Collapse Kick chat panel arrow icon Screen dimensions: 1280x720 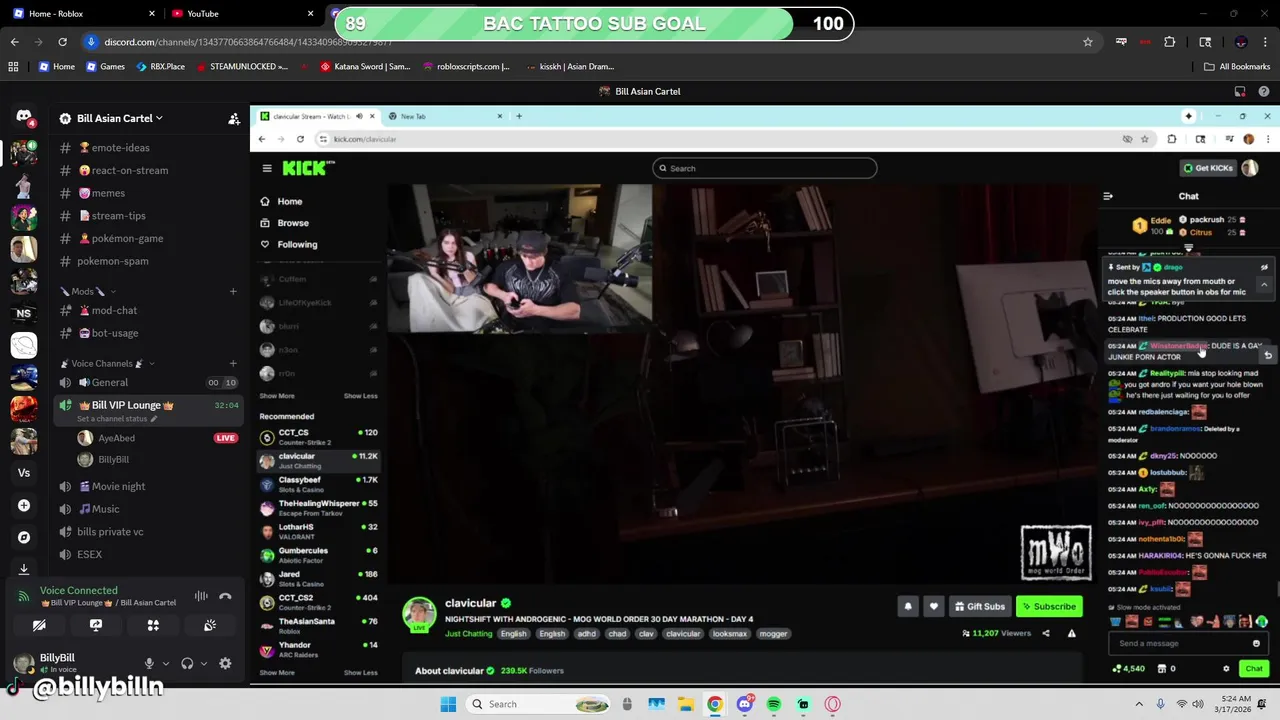[x=1108, y=196]
